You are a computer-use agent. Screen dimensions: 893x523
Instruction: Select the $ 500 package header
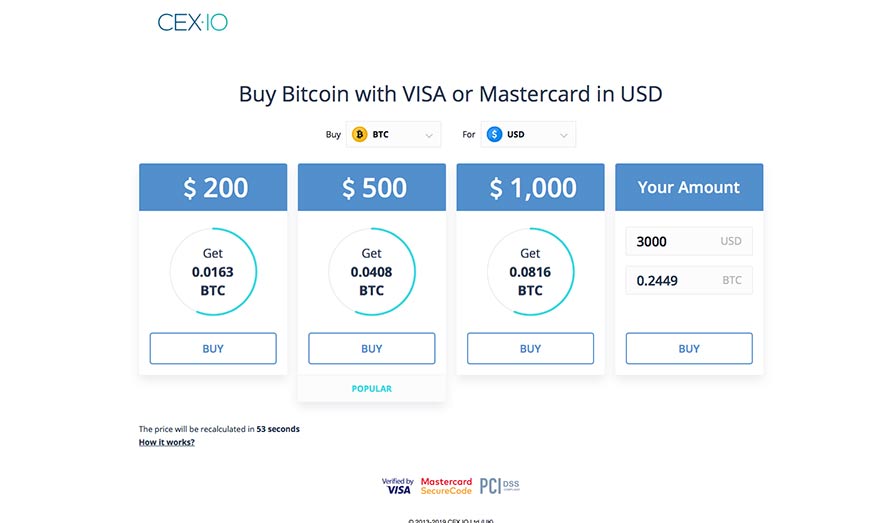click(x=372, y=187)
